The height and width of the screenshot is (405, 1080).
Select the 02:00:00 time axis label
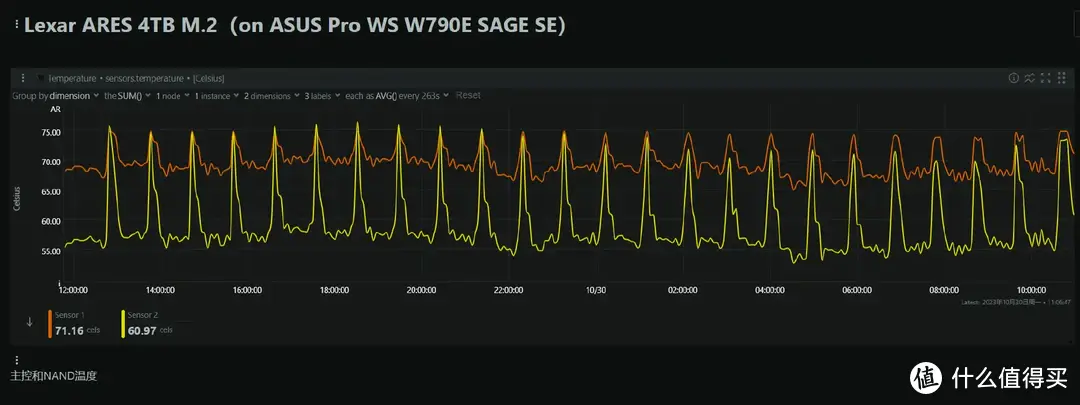[x=683, y=291]
